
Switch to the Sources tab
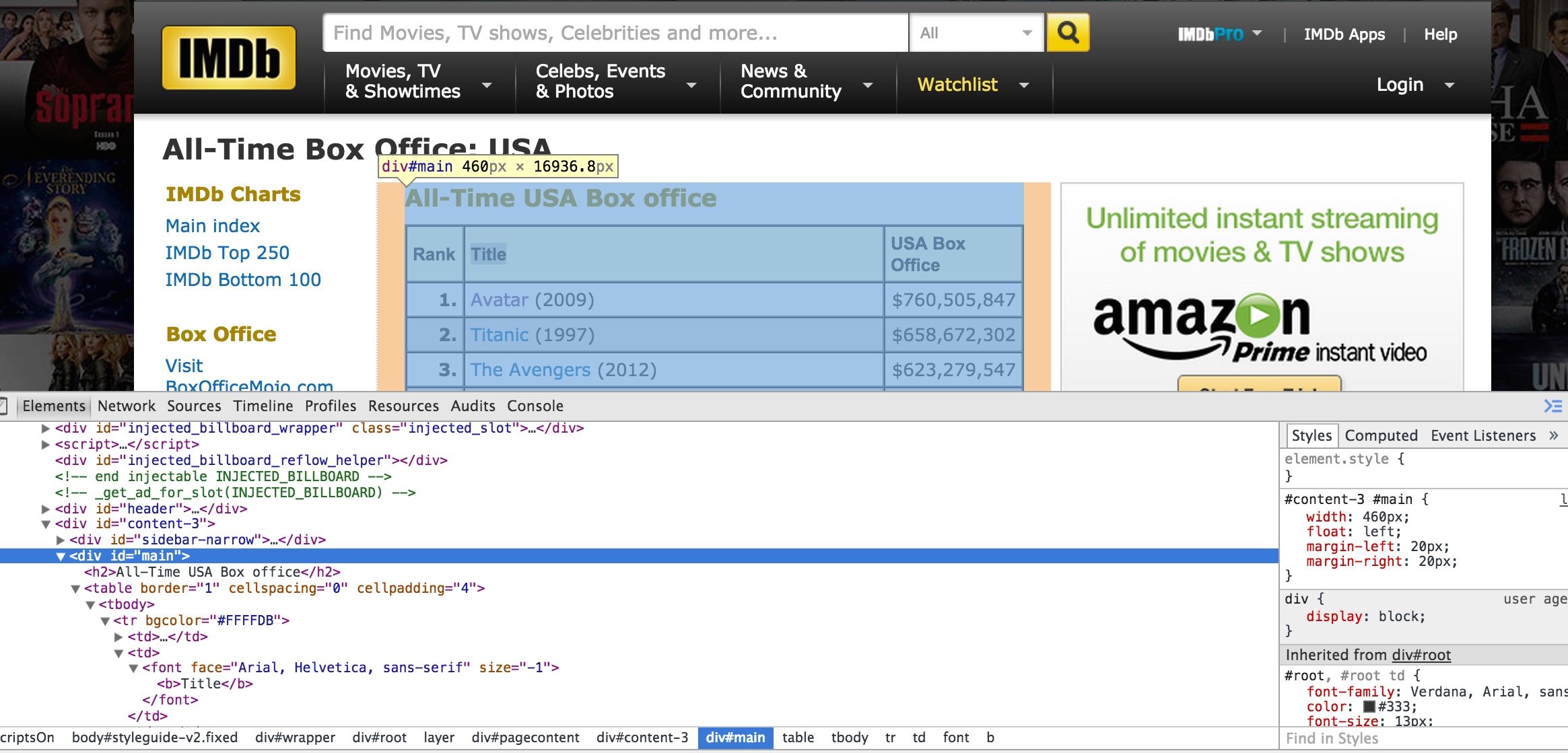coord(194,406)
